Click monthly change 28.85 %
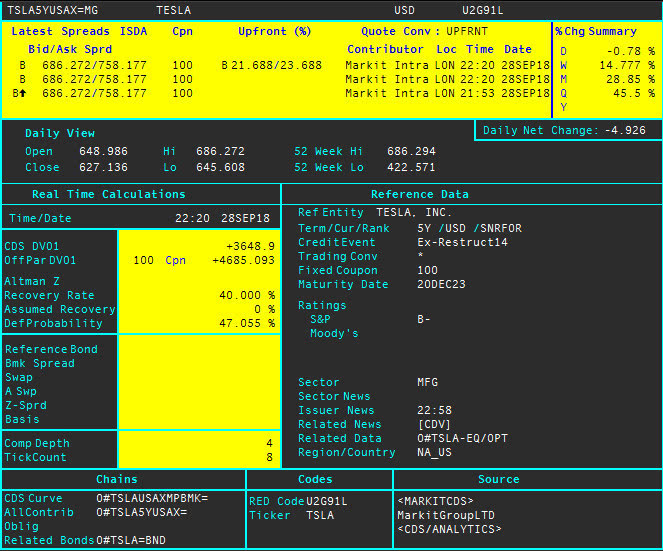 (630, 79)
